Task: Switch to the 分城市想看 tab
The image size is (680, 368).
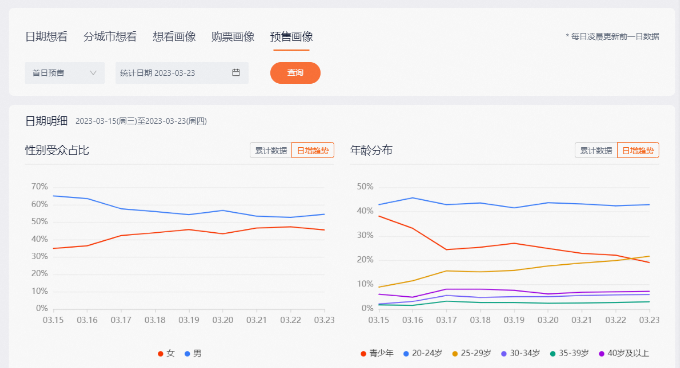Action: 110,37
